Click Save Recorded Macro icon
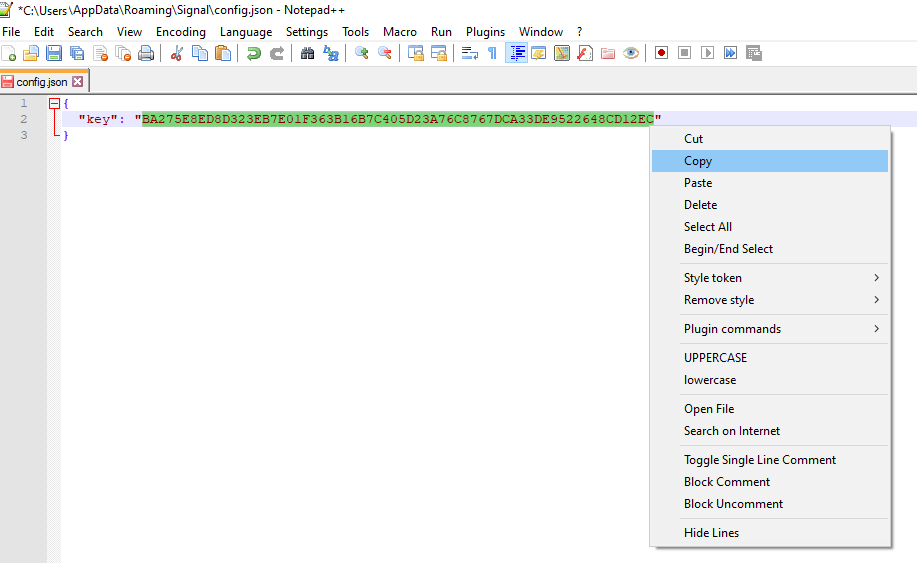Screen dimensions: 917x563 point(754,53)
